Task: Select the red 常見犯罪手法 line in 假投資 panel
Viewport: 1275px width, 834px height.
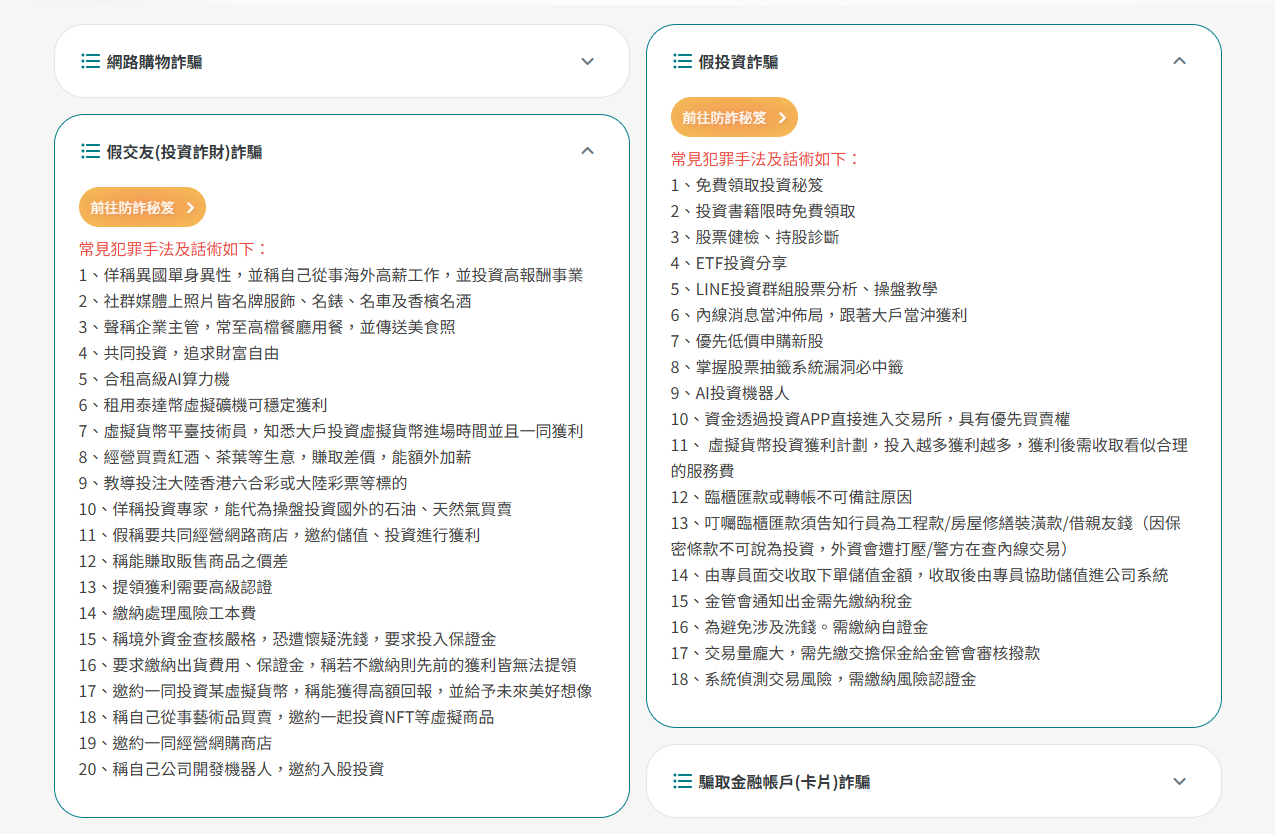Action: 766,159
